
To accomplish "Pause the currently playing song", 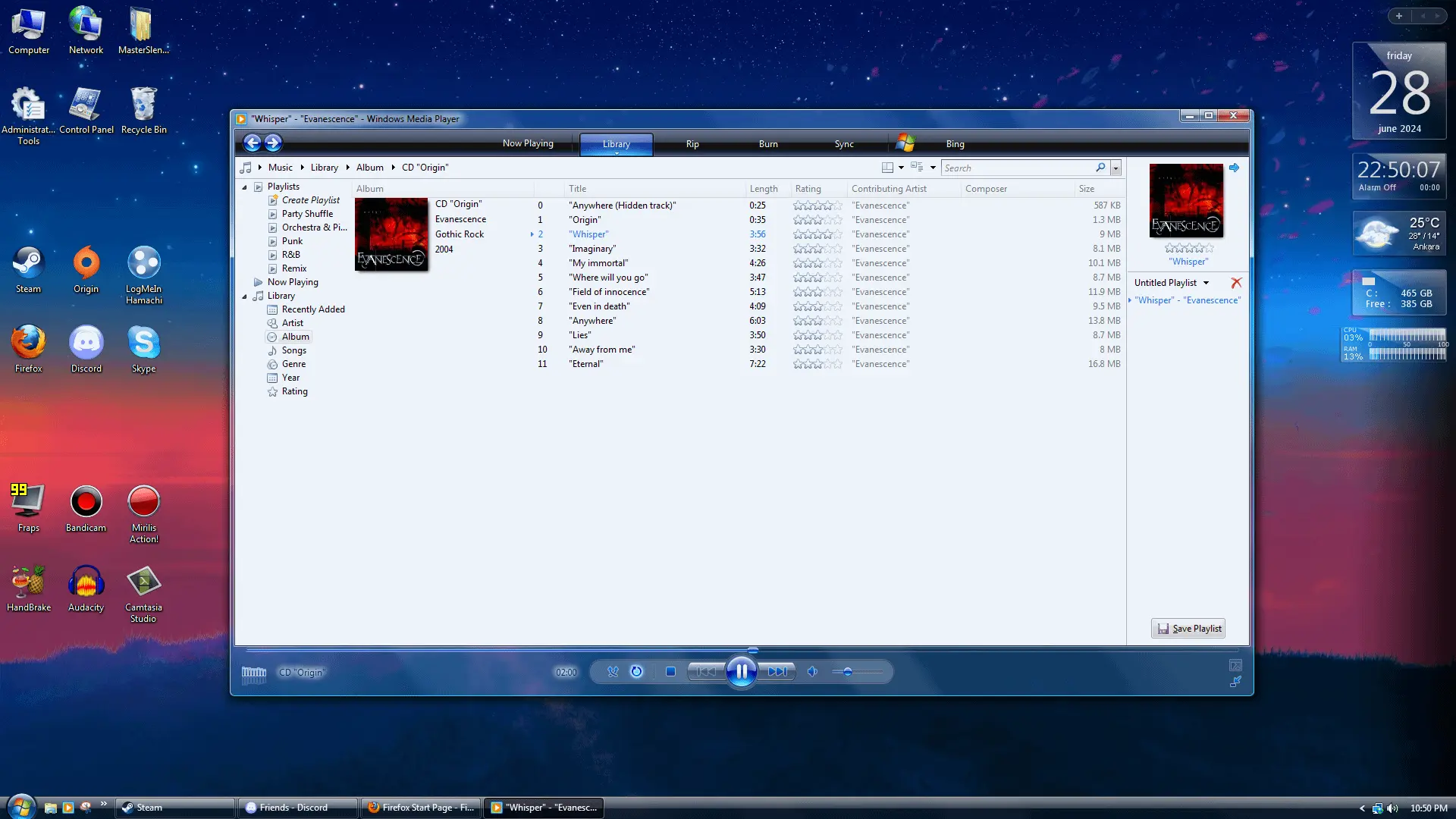I will tap(742, 672).
